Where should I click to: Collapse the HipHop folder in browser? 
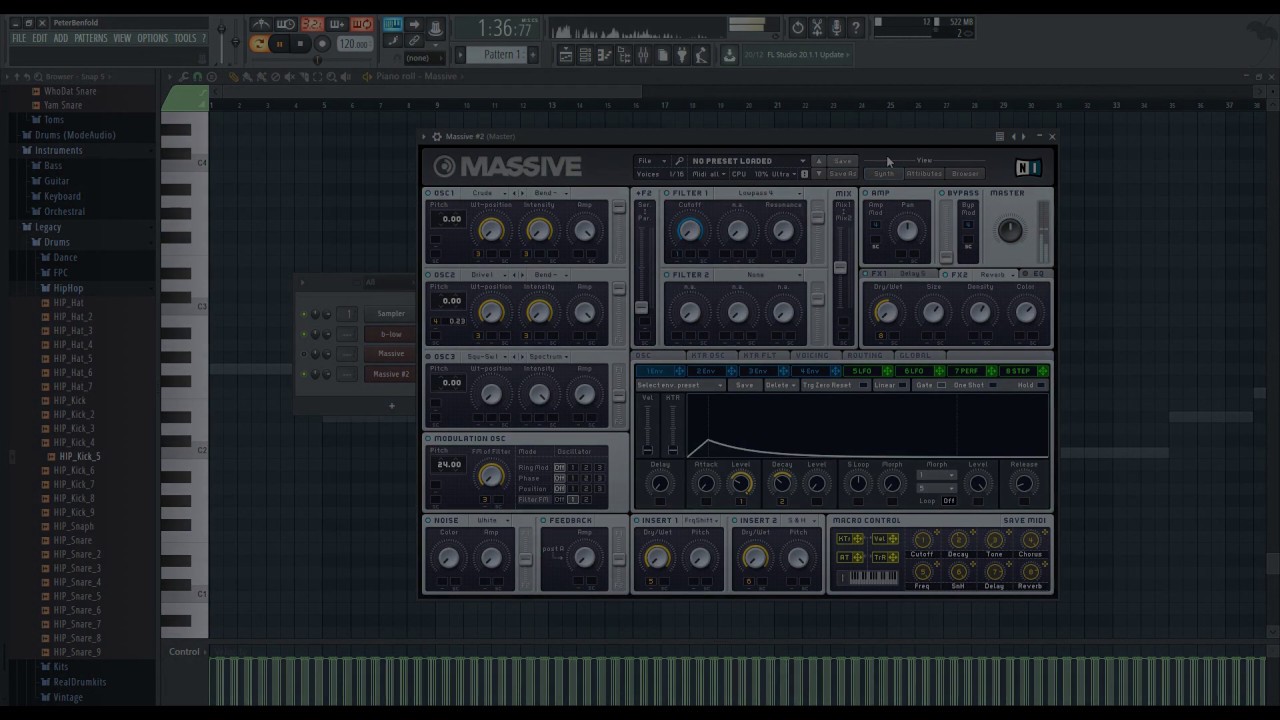tap(68, 288)
